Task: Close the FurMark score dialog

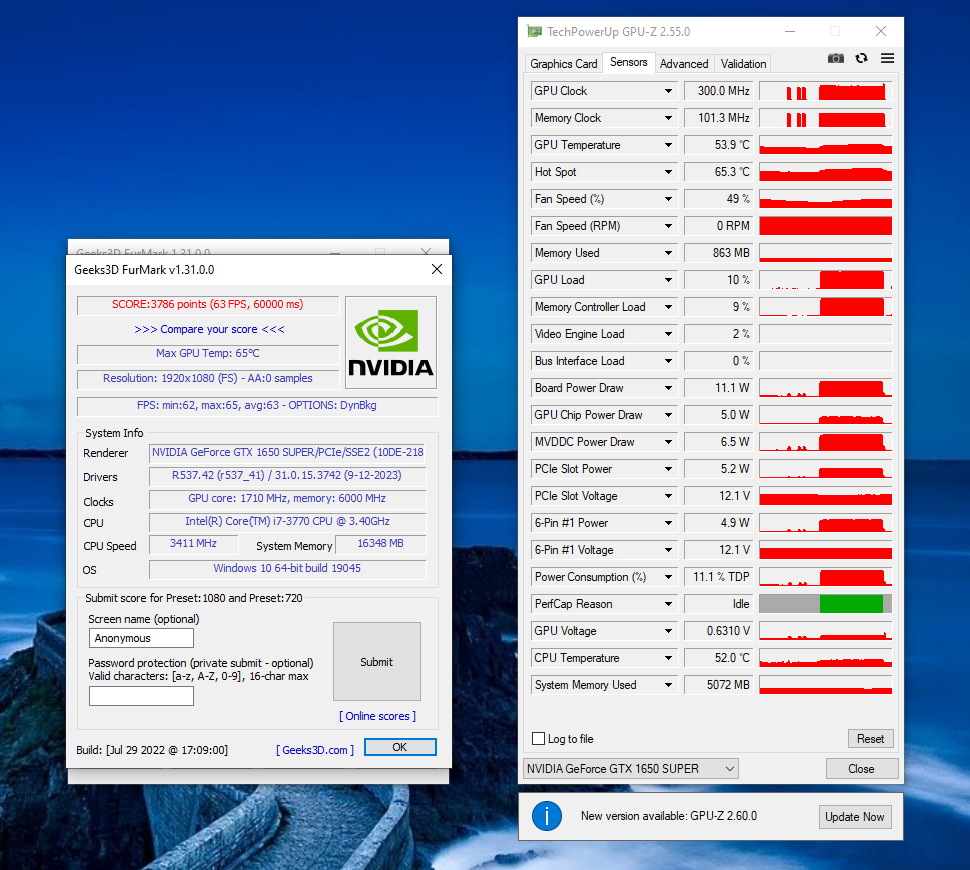Action: point(437,269)
